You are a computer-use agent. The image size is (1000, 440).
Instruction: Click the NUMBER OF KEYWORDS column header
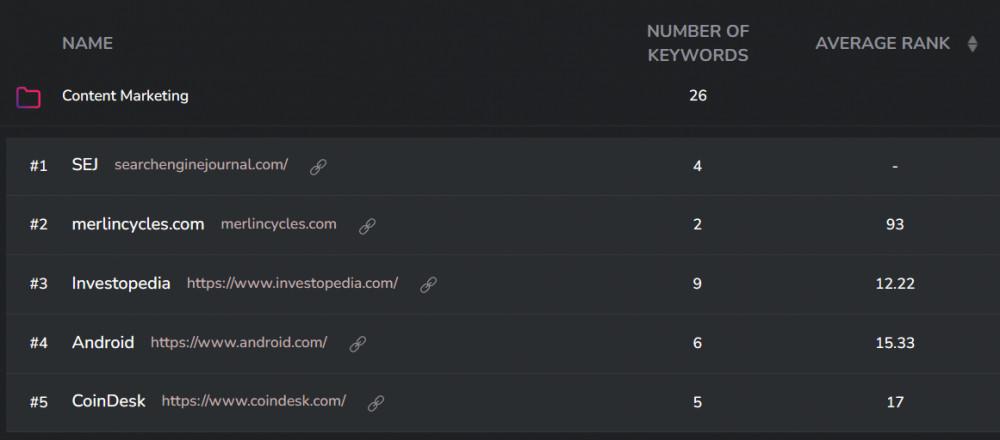[698, 43]
